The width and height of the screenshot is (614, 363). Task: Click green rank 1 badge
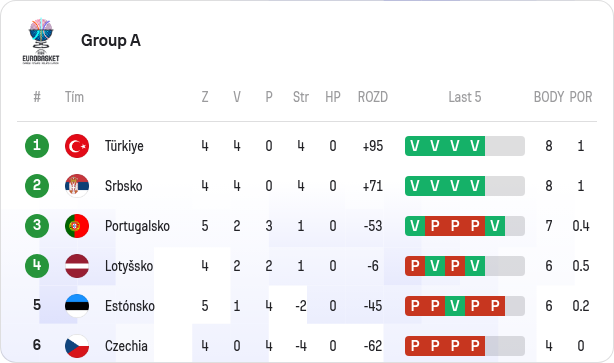[x=37, y=146]
